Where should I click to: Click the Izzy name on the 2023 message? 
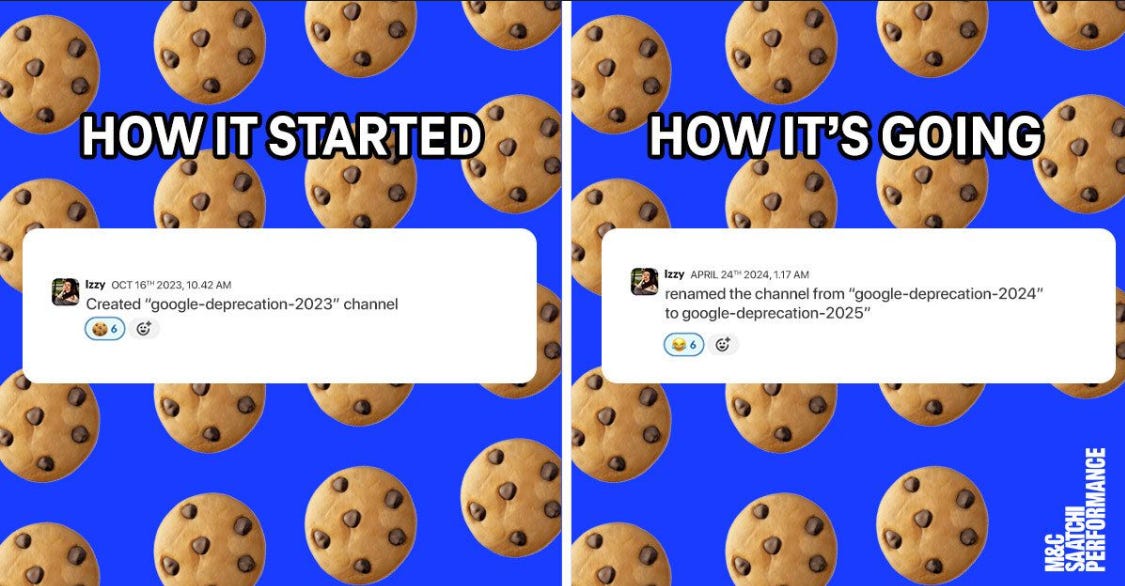[95, 285]
